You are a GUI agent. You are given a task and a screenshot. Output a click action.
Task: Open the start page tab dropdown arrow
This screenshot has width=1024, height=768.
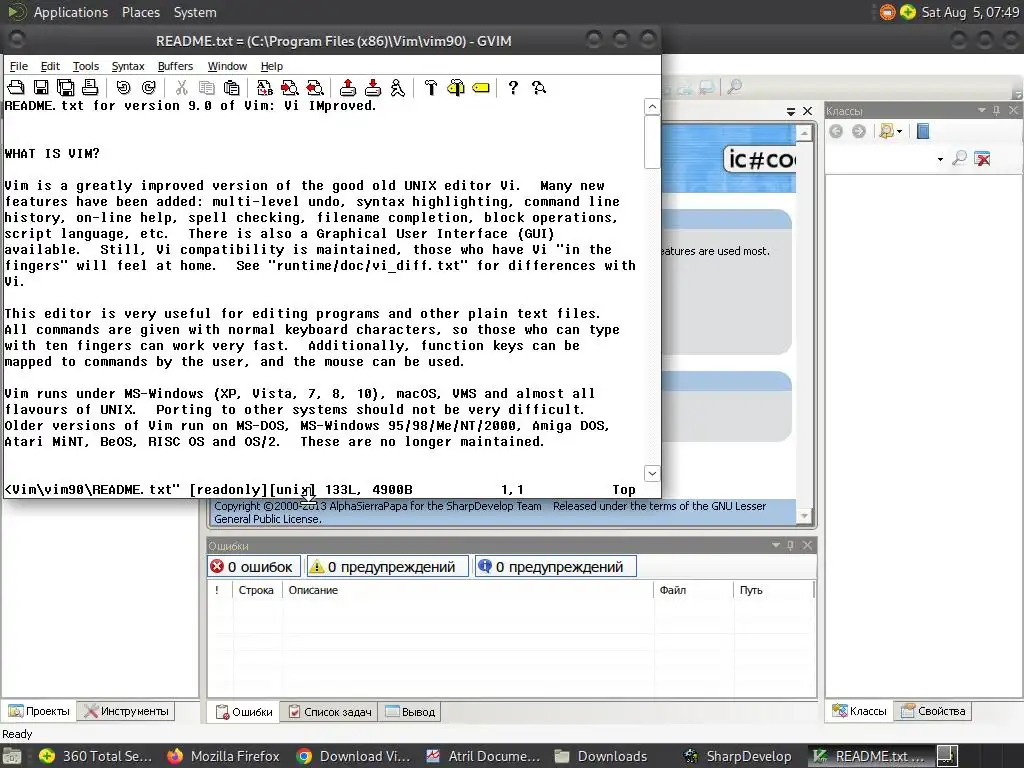791,112
